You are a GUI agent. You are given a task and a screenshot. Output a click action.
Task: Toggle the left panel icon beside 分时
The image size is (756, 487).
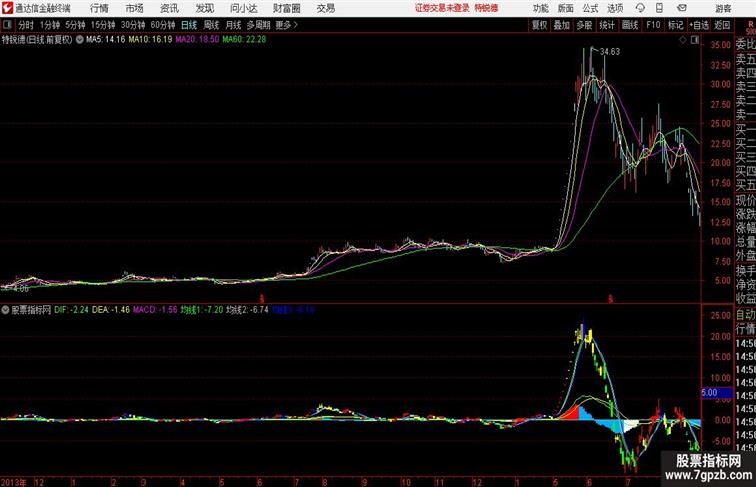click(7, 25)
